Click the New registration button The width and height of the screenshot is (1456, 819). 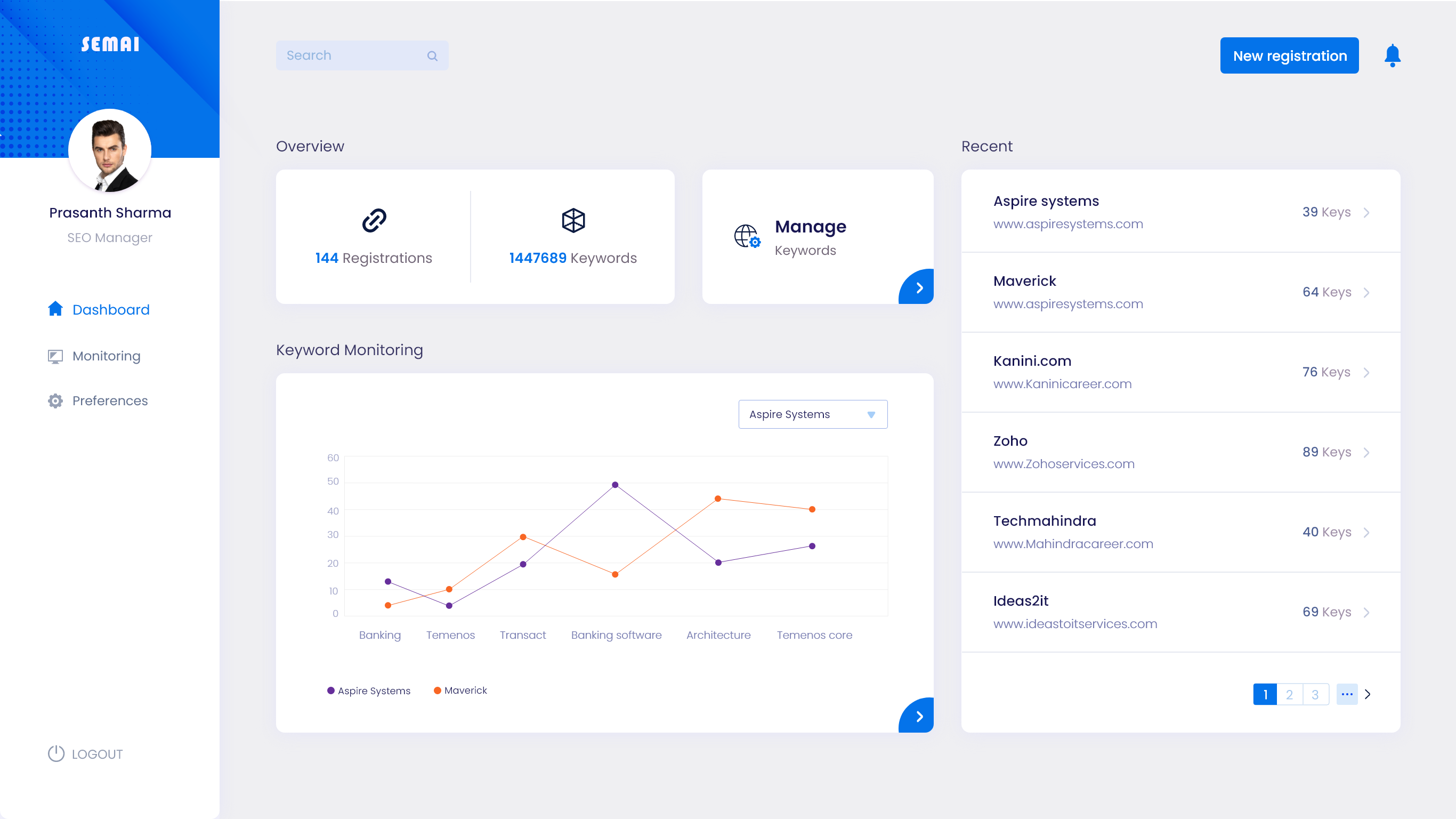1289,55
